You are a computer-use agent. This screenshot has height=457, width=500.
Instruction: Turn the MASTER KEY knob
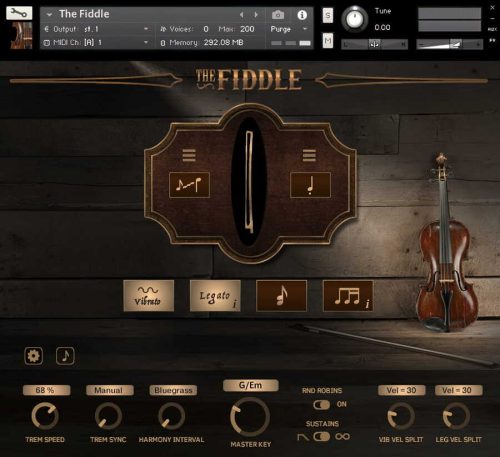(250, 417)
